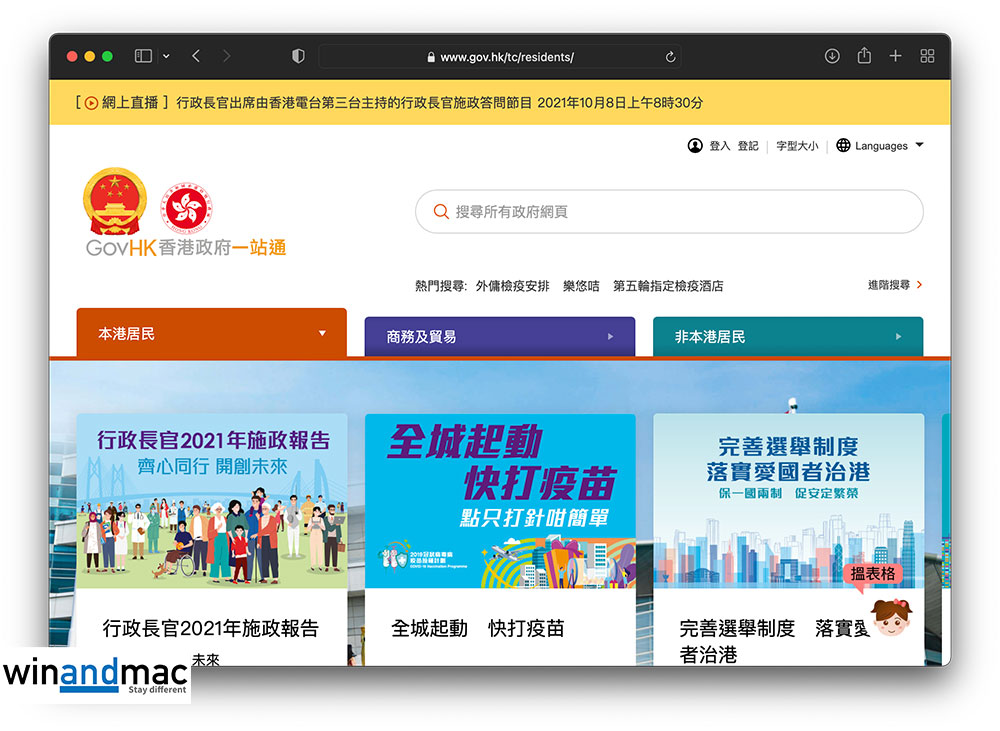Screen dimensions: 1000x731
Task: Click the Safari sidebar toggle icon
Action: tap(143, 56)
